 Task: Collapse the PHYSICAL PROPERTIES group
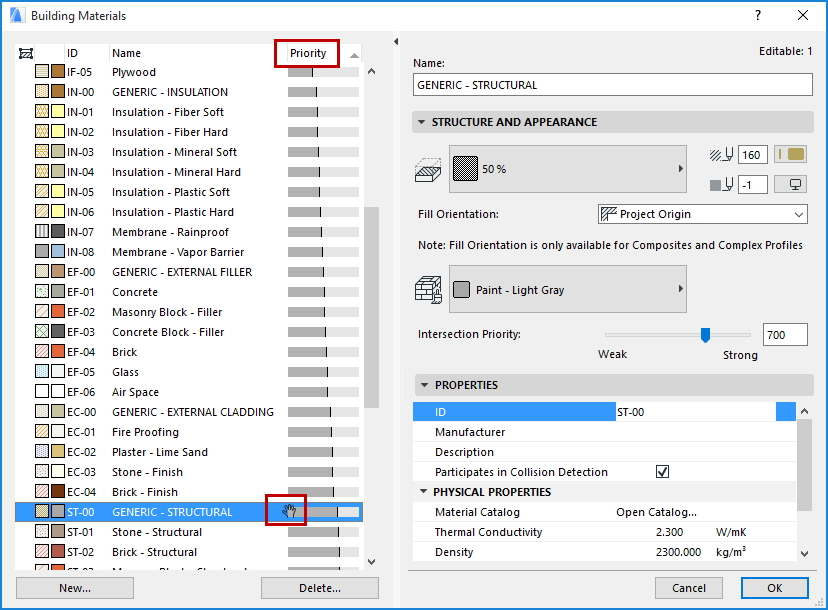click(423, 492)
